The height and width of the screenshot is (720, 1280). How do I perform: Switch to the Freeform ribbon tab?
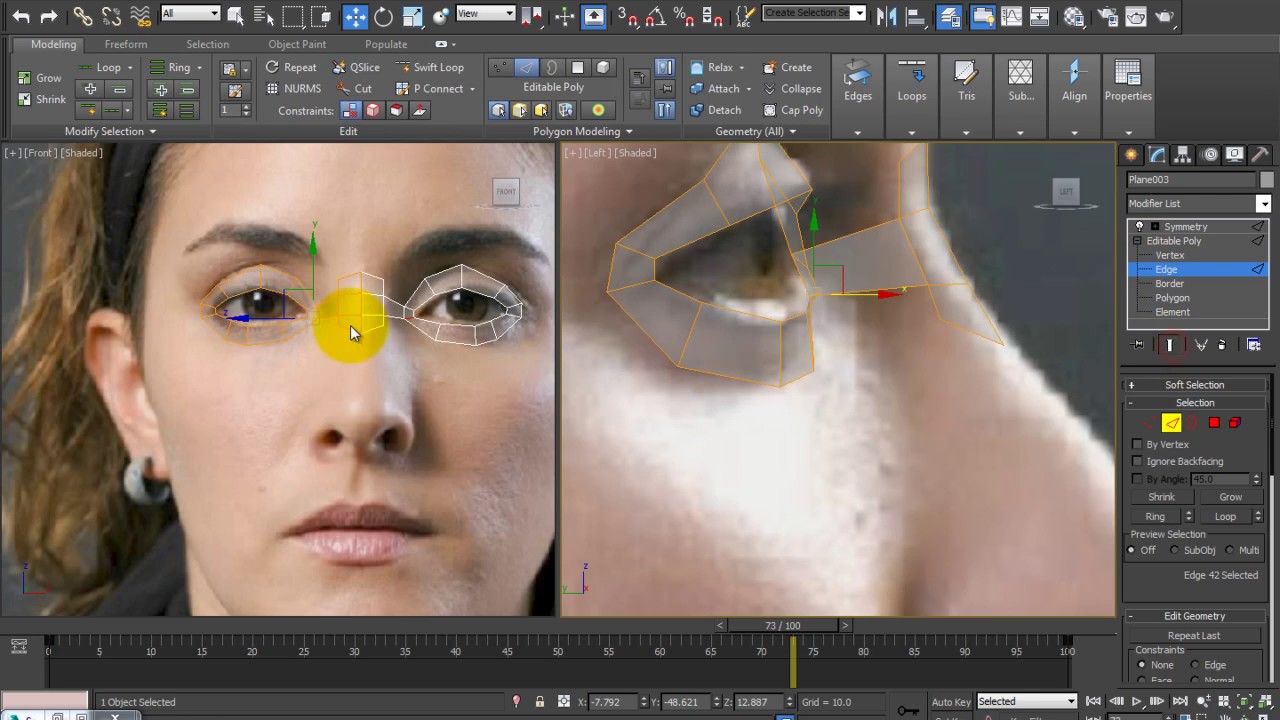pos(126,44)
